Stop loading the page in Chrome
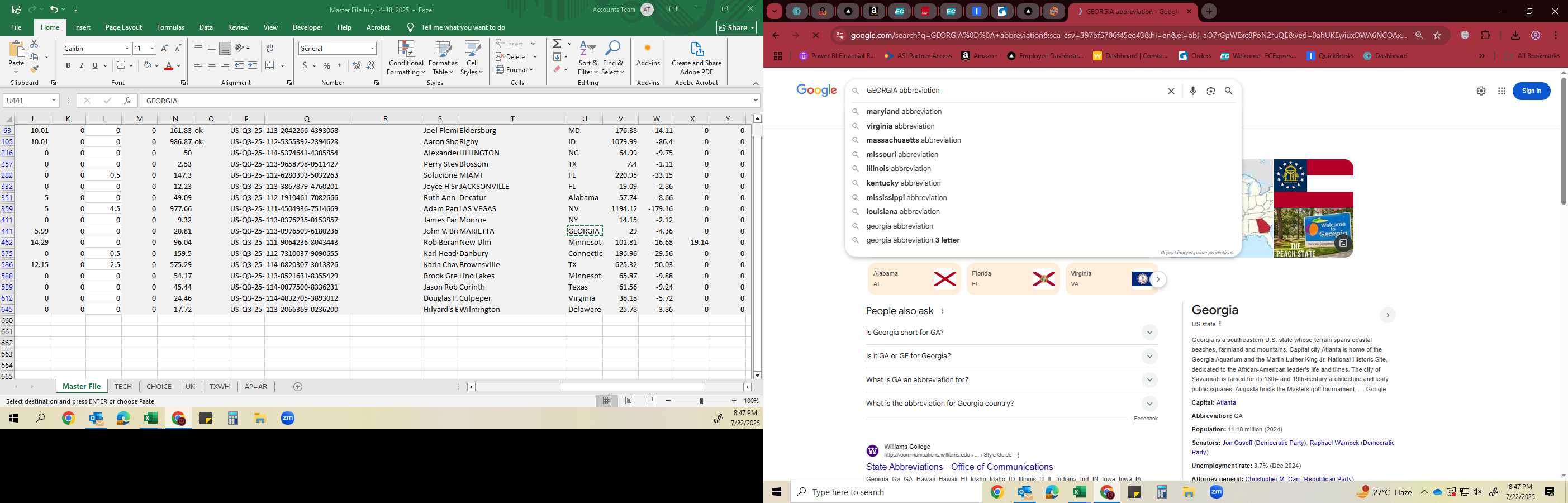 (x=816, y=35)
